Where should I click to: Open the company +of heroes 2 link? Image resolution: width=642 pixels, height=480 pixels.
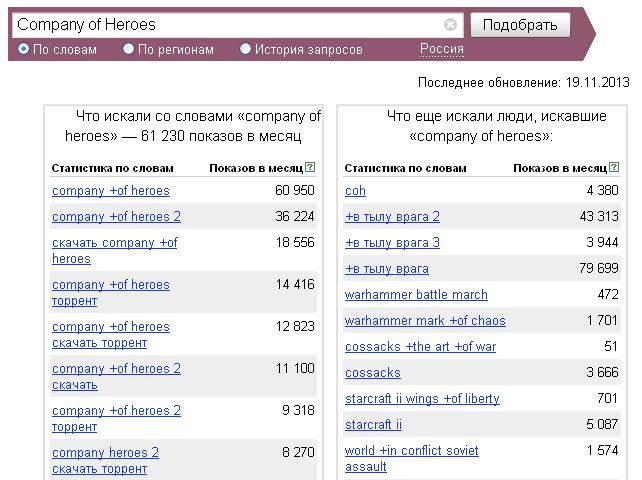tap(116, 217)
